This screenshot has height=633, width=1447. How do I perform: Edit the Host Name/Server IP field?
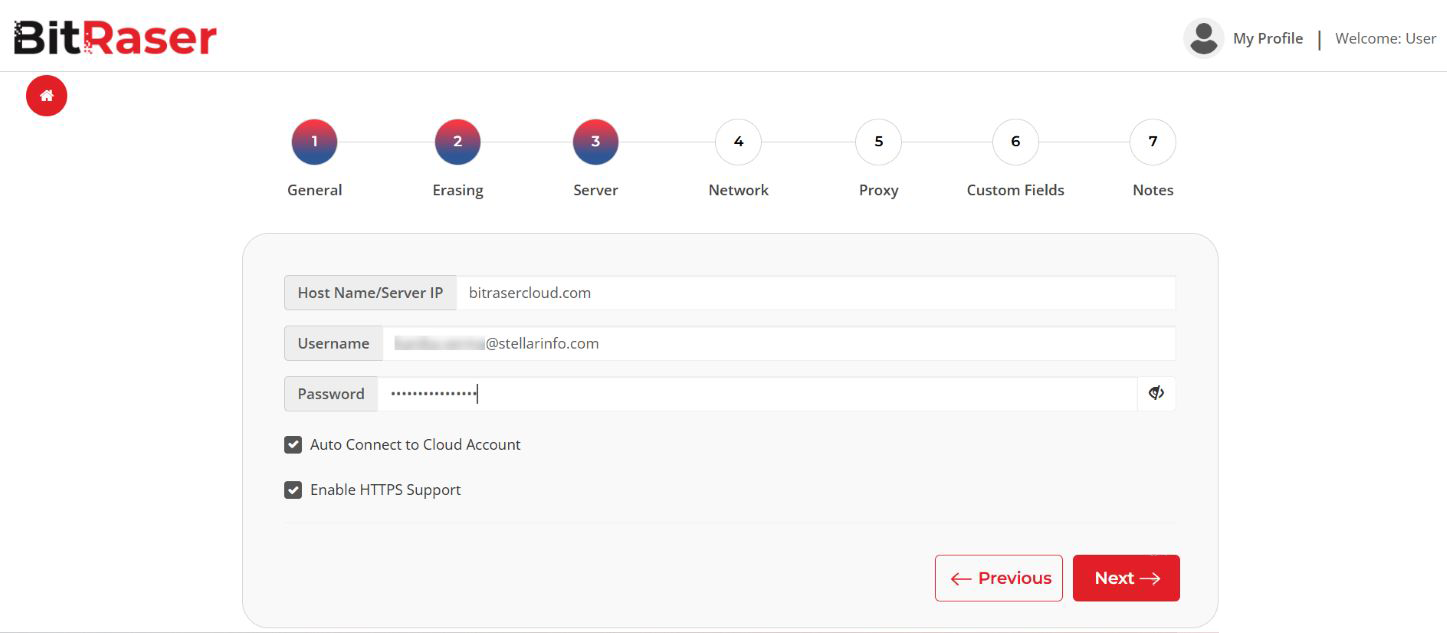point(816,293)
